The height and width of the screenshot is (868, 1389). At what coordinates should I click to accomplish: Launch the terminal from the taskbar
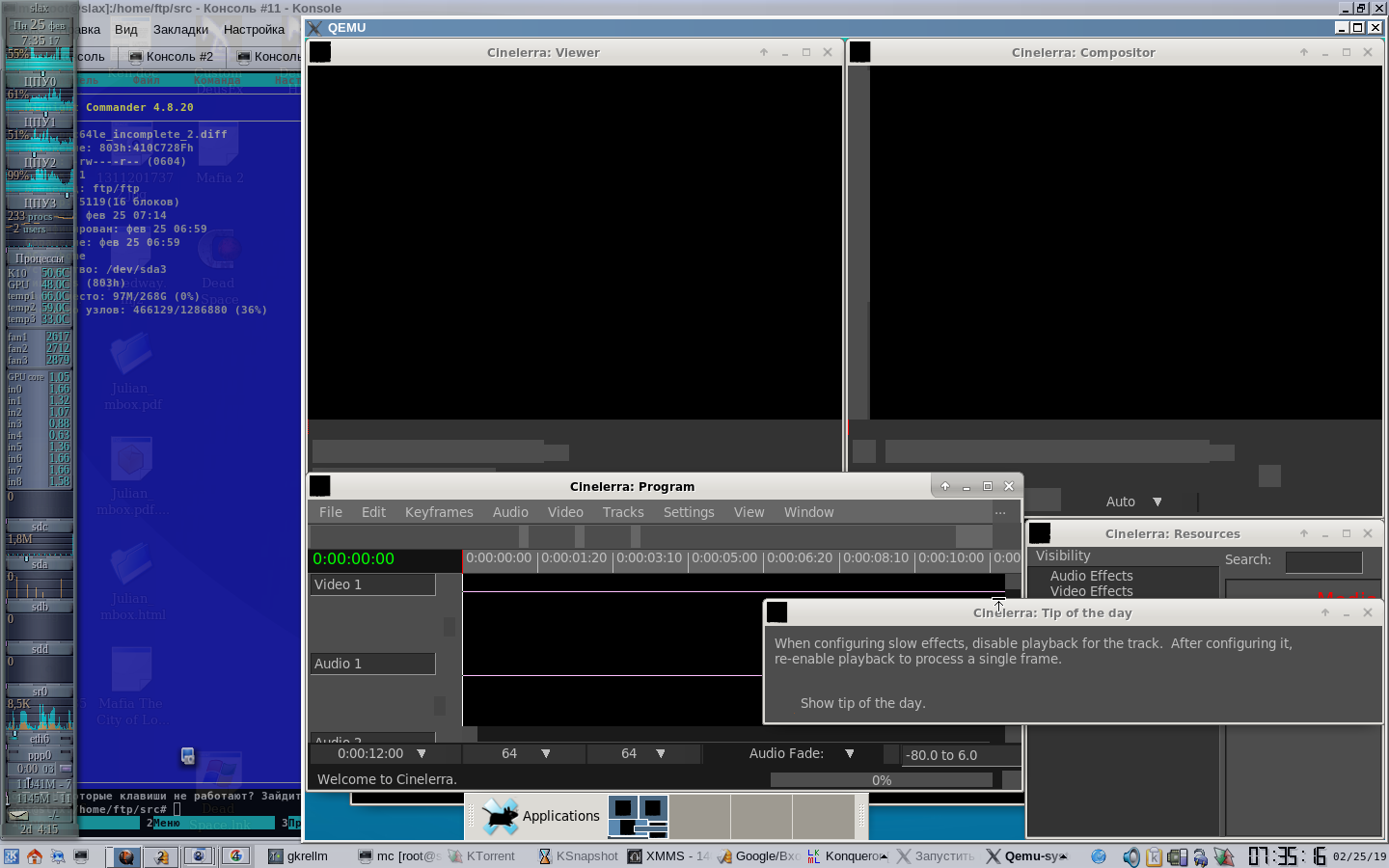81,856
